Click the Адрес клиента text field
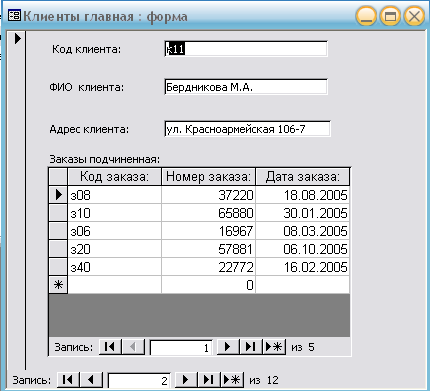This screenshot has height=391, width=430. pos(247,129)
